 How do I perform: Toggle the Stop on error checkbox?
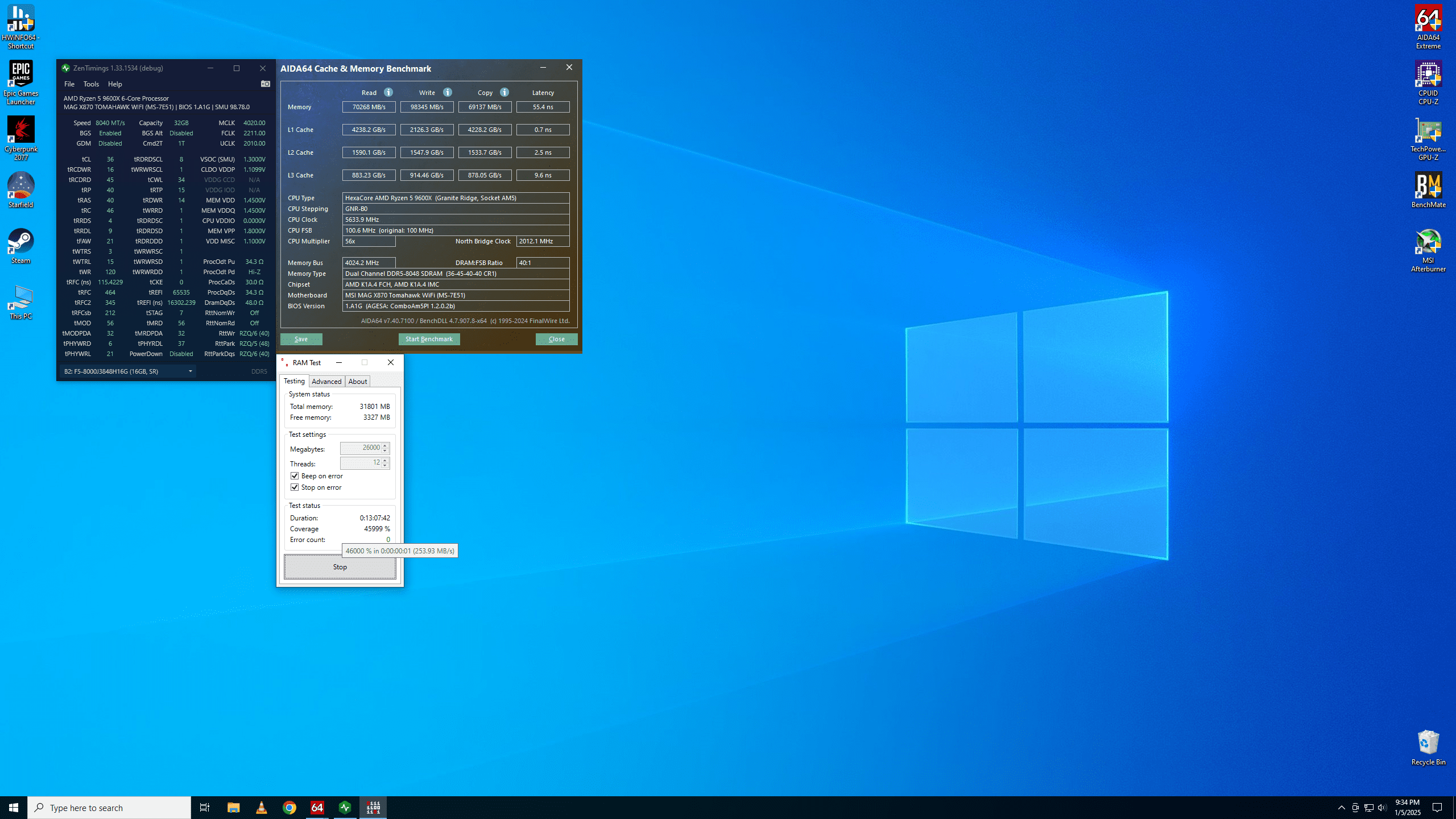click(x=295, y=487)
